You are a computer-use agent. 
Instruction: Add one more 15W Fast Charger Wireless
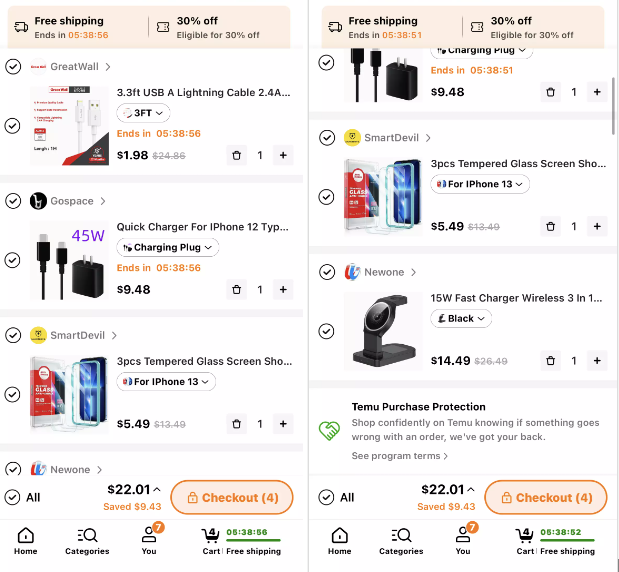click(597, 360)
